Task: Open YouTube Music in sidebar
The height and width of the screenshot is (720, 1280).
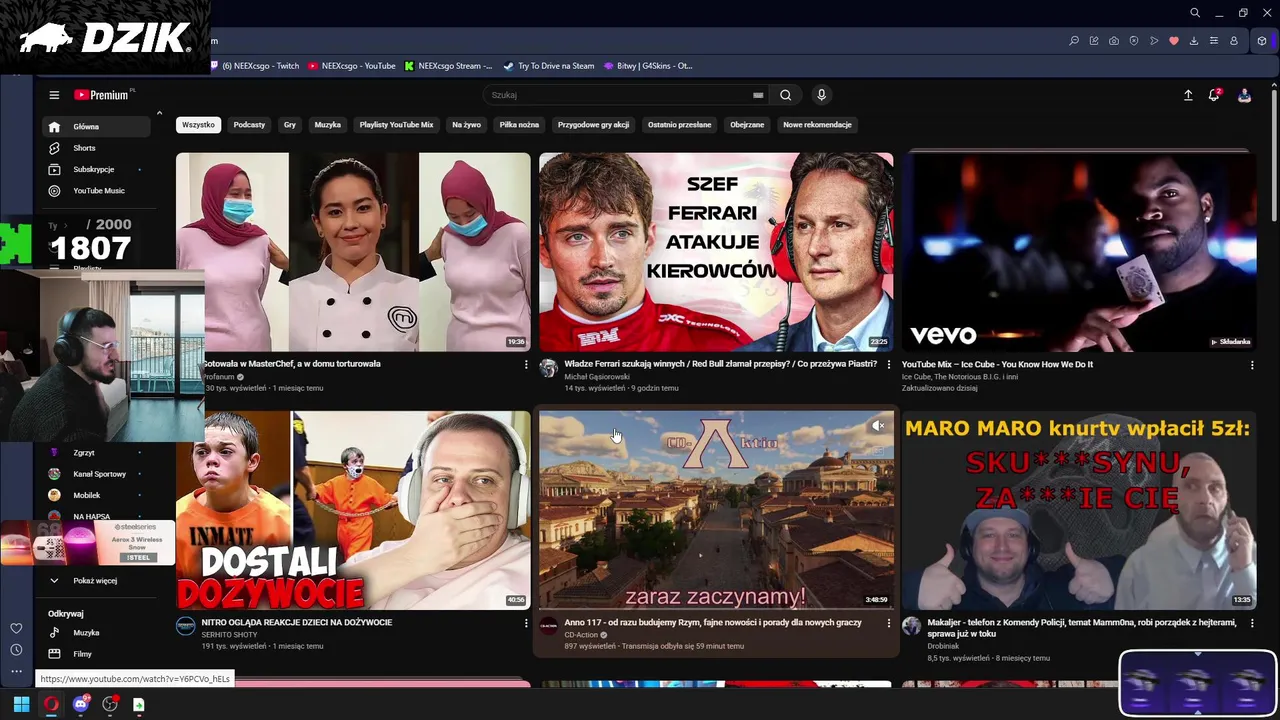Action: tap(97, 191)
